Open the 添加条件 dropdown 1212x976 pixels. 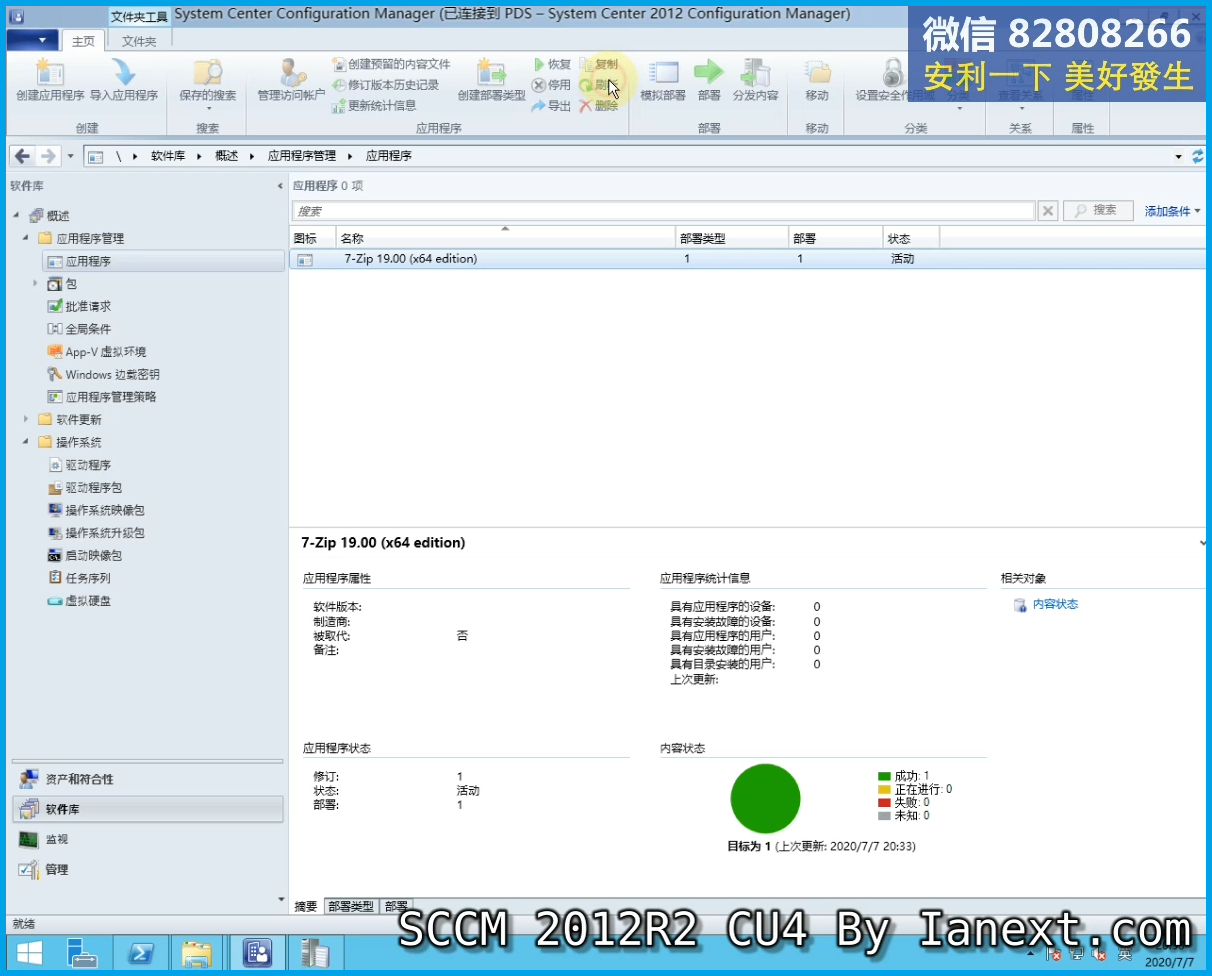[1173, 211]
